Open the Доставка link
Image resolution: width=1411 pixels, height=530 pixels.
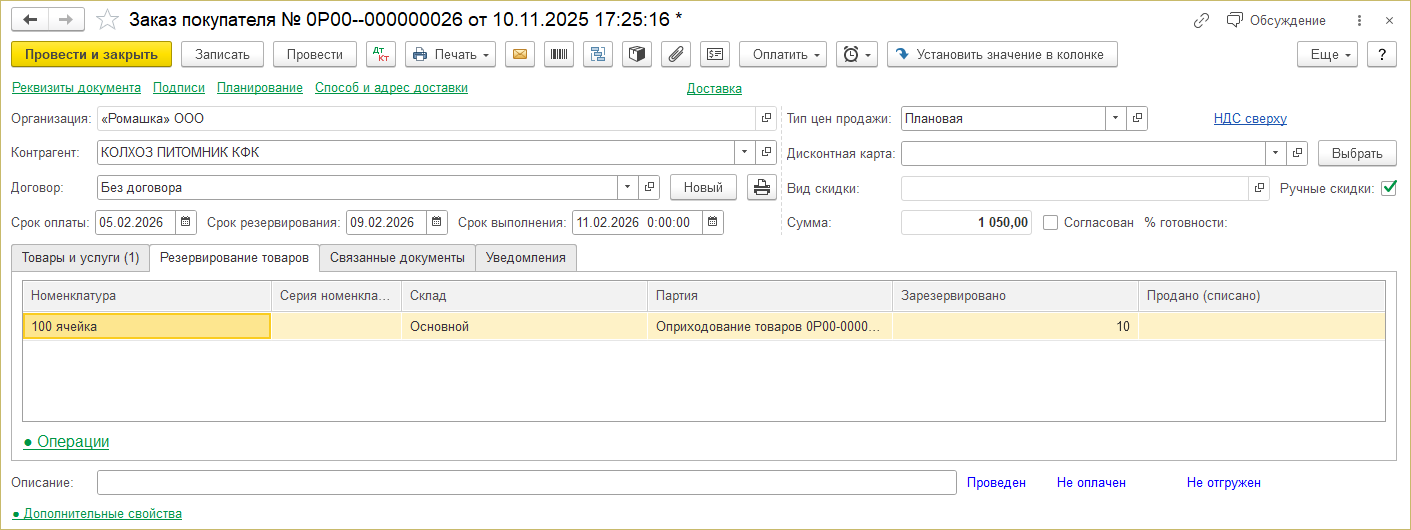(714, 88)
